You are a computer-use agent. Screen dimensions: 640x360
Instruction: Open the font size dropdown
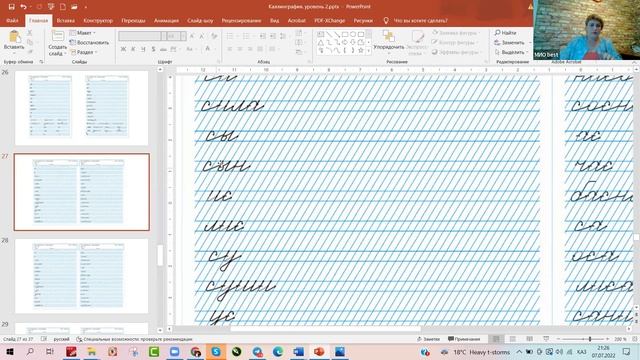(184, 36)
